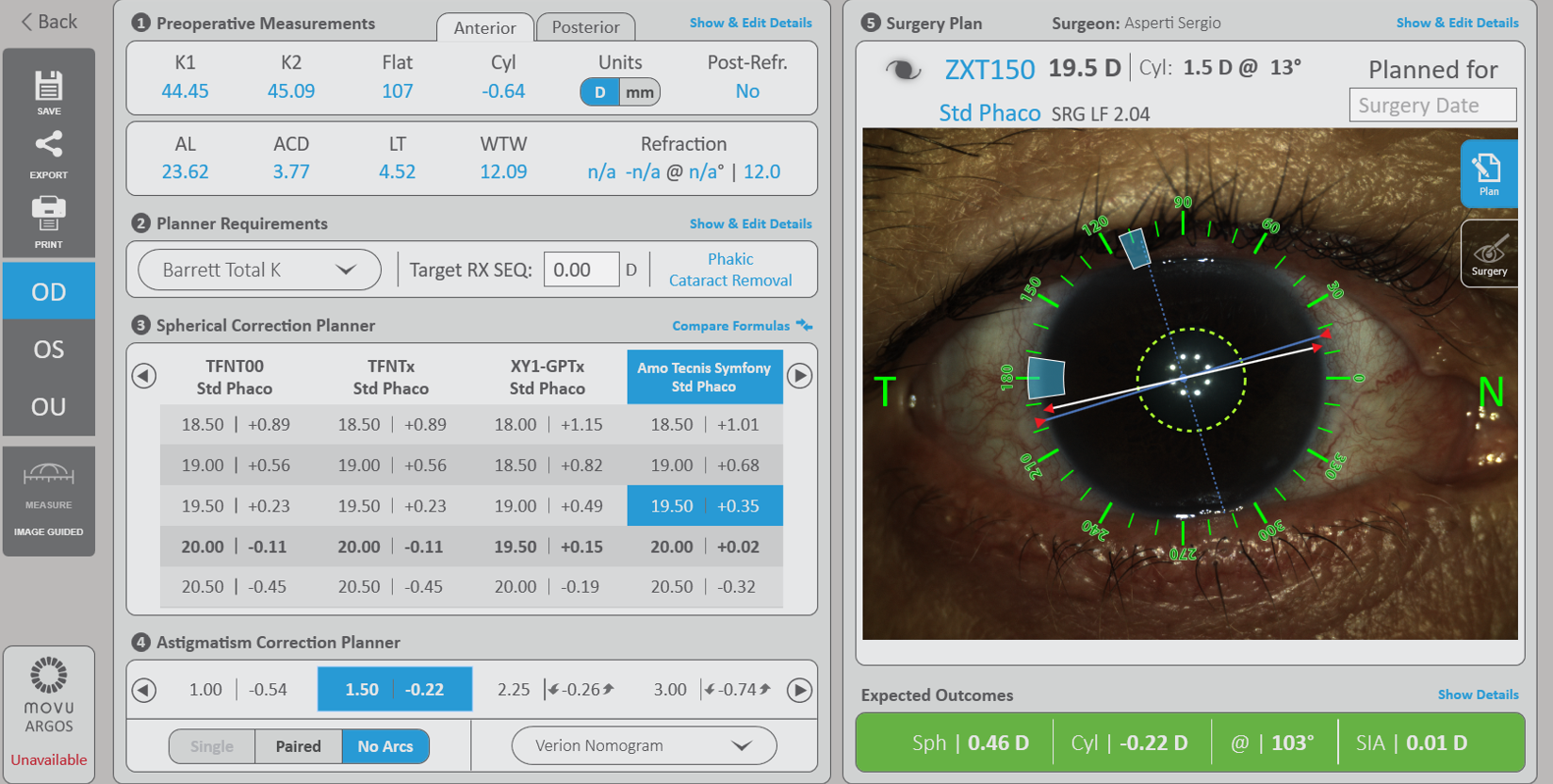1553x784 pixels.
Task: Click the Flat axis value 107
Action: coord(398,91)
